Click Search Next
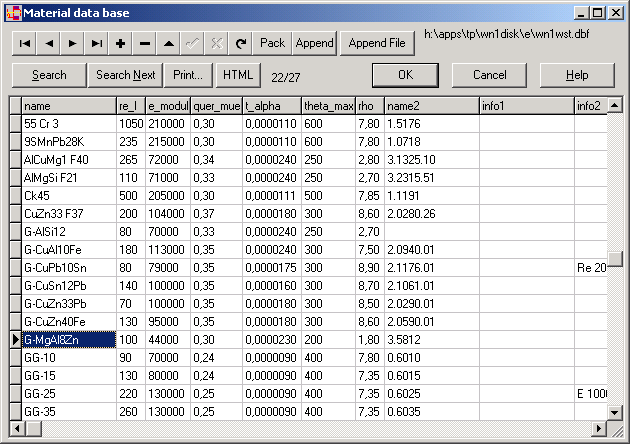 click(125, 75)
